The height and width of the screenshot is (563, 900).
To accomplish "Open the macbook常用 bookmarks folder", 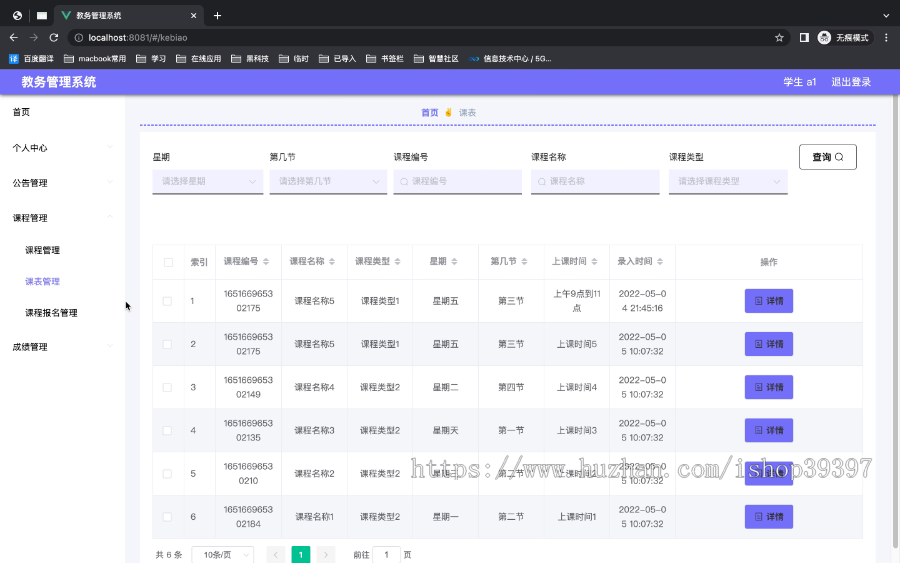I will pos(95,59).
